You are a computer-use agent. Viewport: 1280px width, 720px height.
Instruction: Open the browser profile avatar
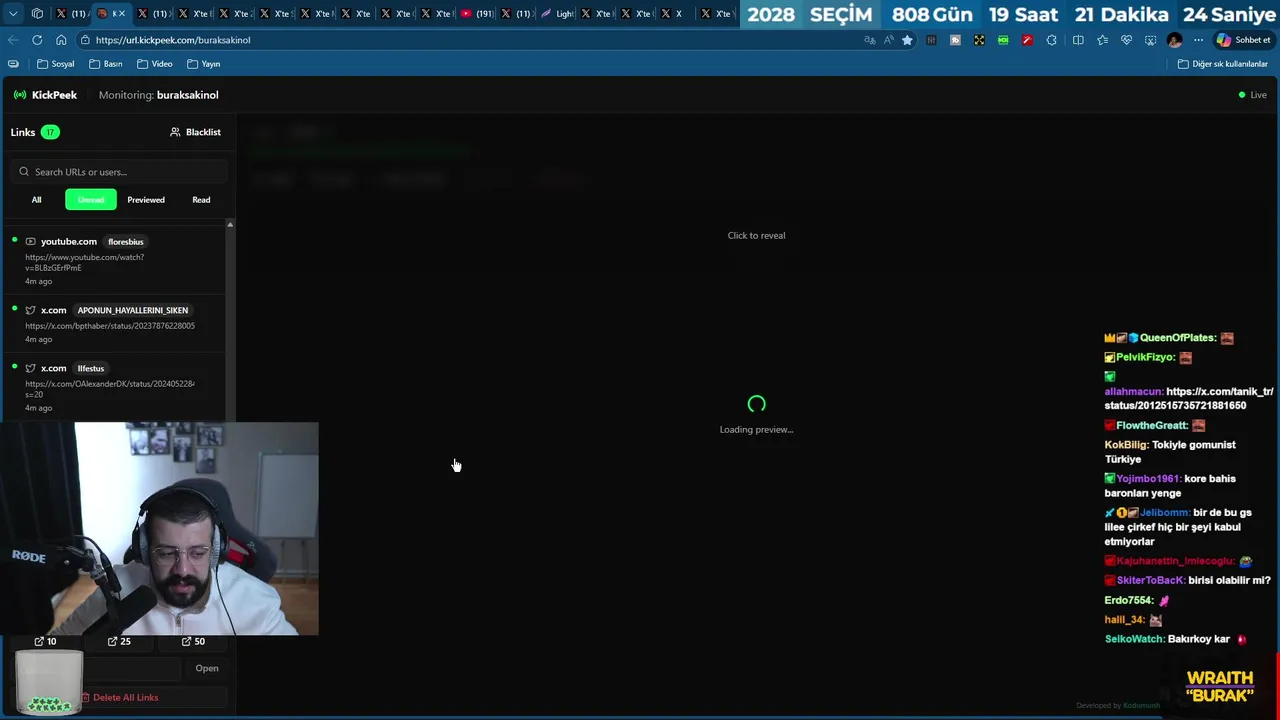(1174, 40)
